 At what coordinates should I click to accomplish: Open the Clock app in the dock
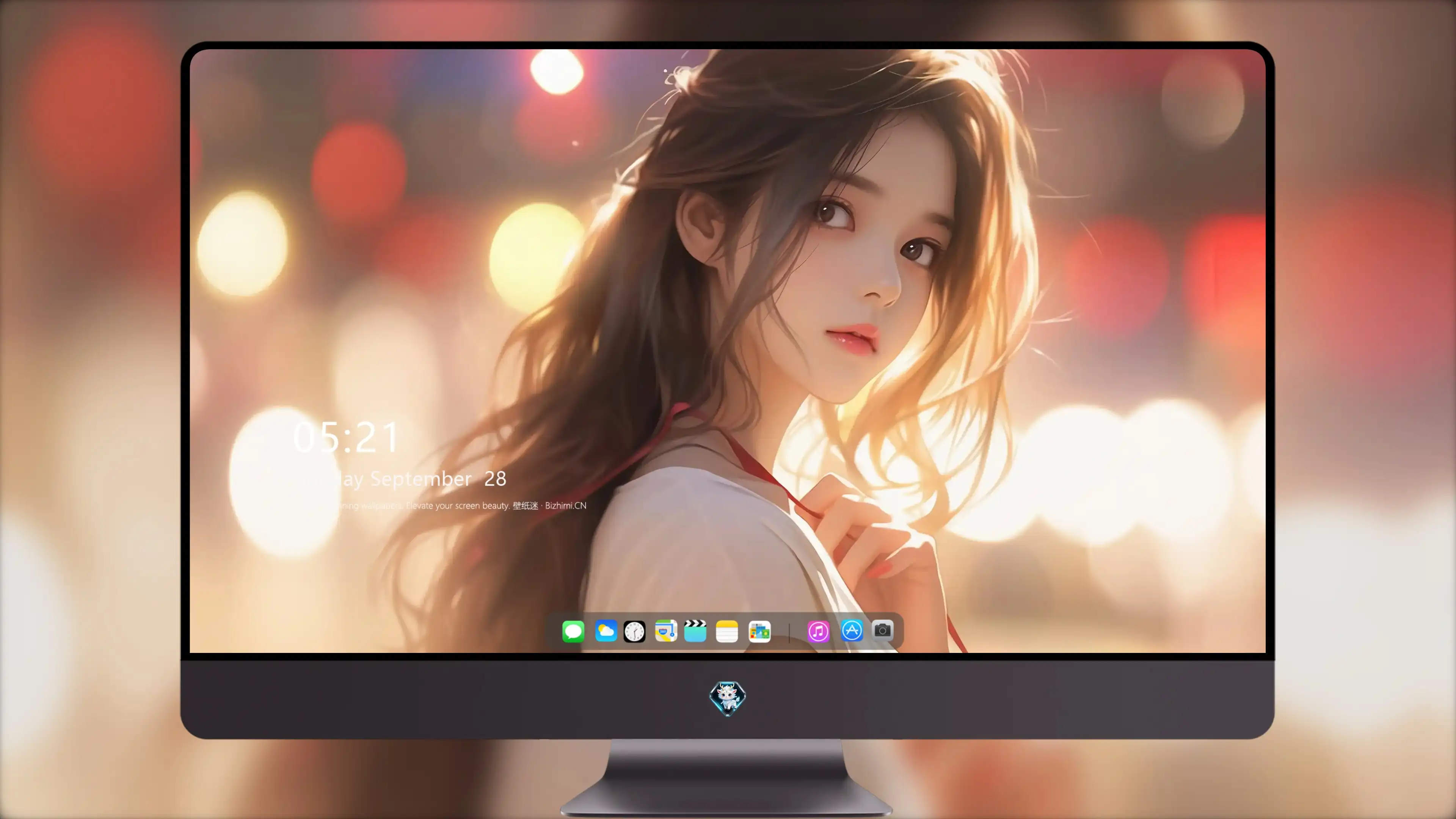click(x=634, y=631)
